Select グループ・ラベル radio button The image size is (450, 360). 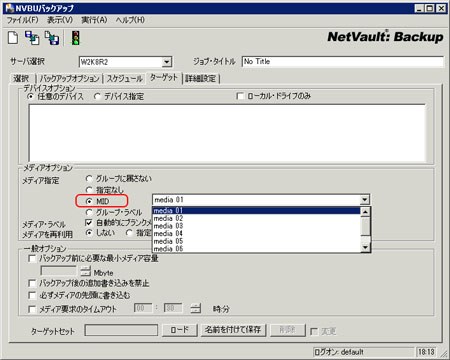89,212
